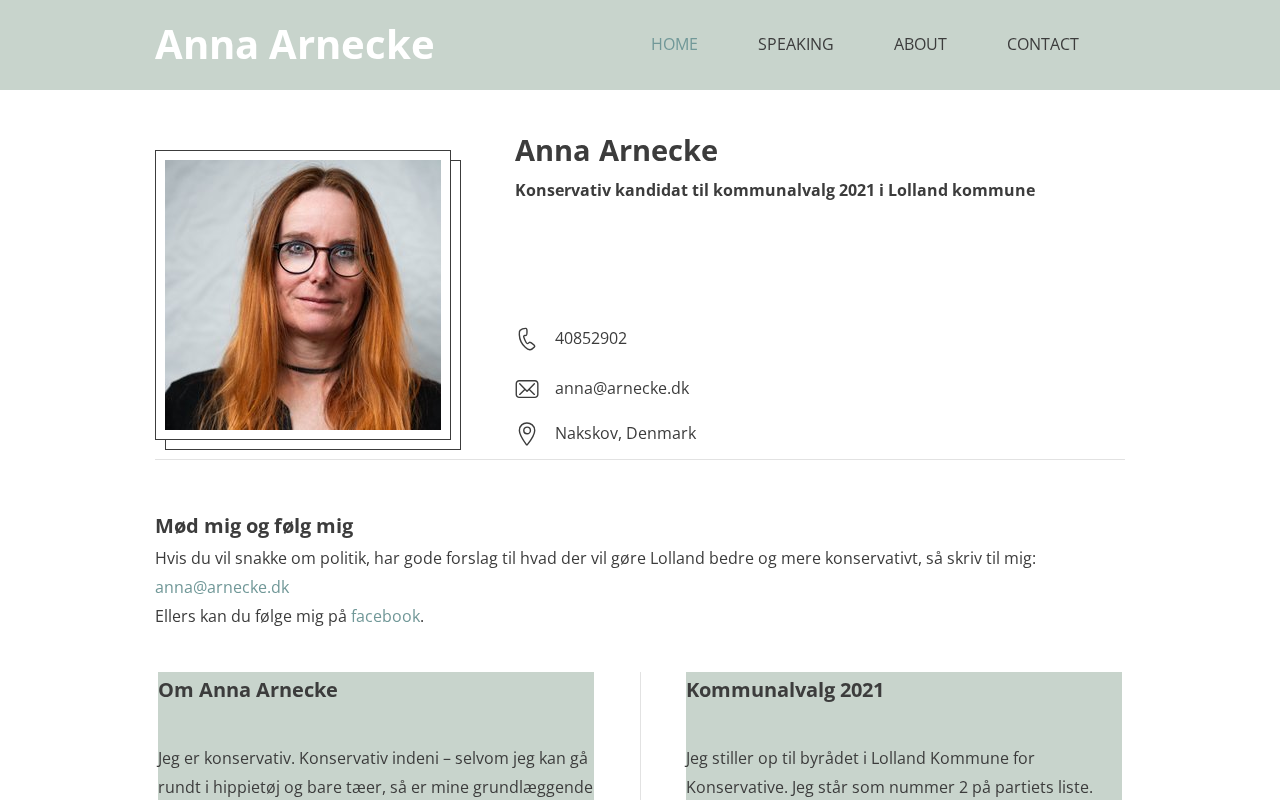Open the ABOUT page

[920, 44]
